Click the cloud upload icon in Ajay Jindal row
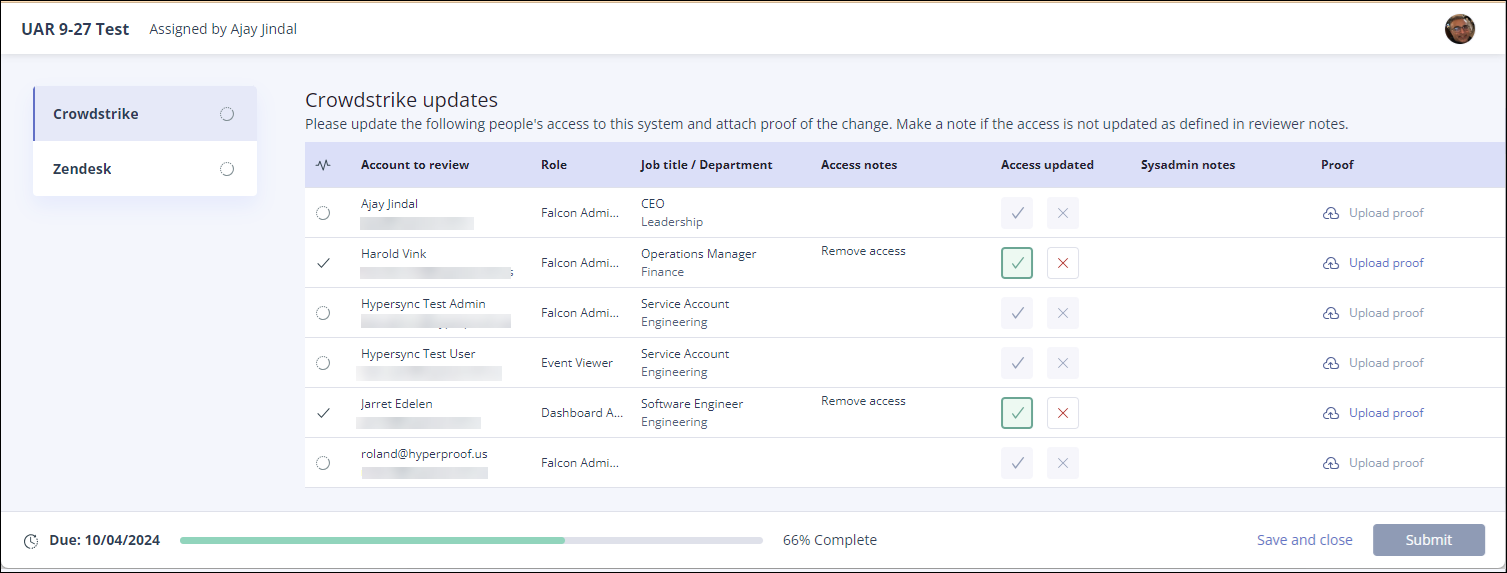 [1331, 213]
